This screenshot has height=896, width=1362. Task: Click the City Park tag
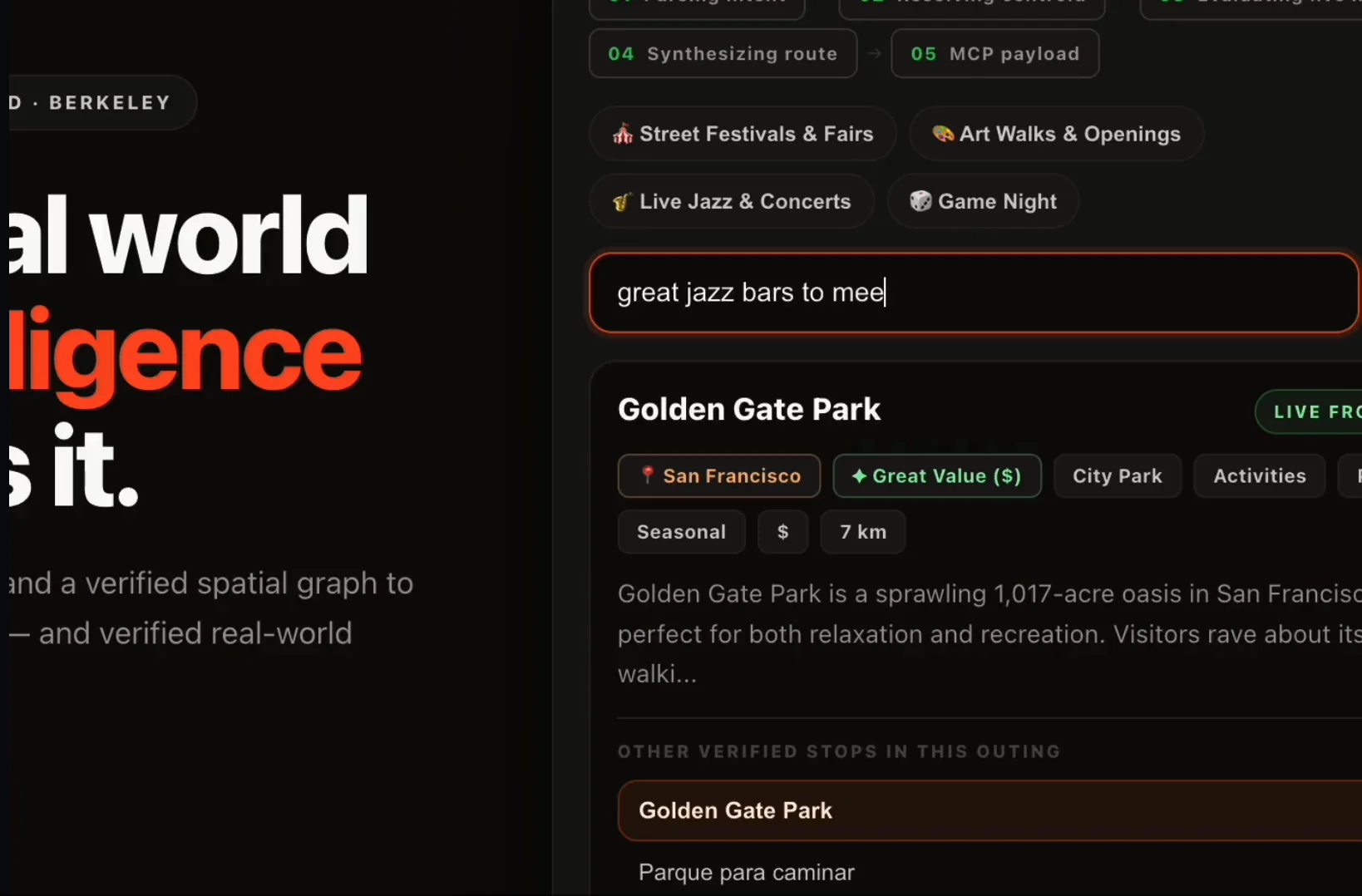click(x=1118, y=475)
